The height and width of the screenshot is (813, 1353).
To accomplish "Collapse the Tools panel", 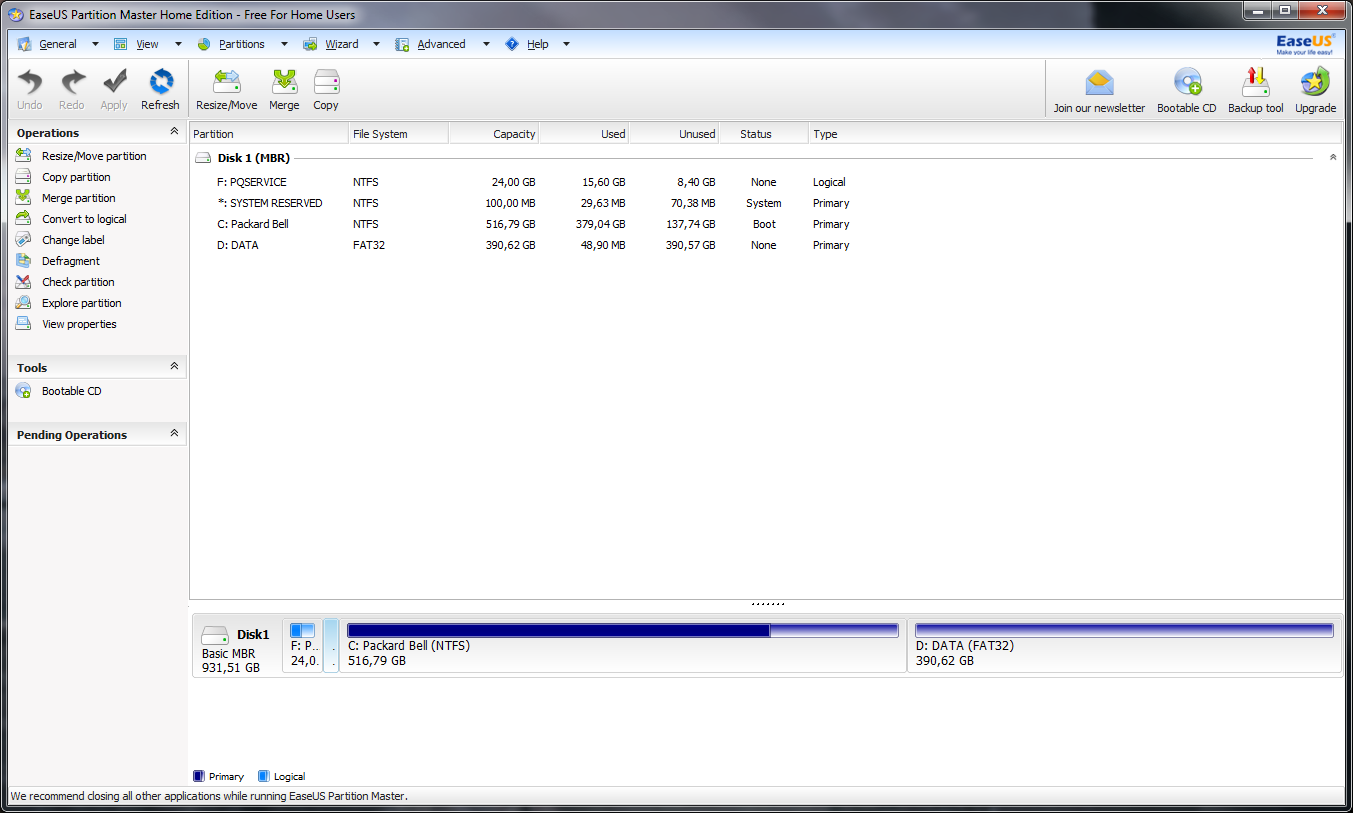I will coord(174,366).
